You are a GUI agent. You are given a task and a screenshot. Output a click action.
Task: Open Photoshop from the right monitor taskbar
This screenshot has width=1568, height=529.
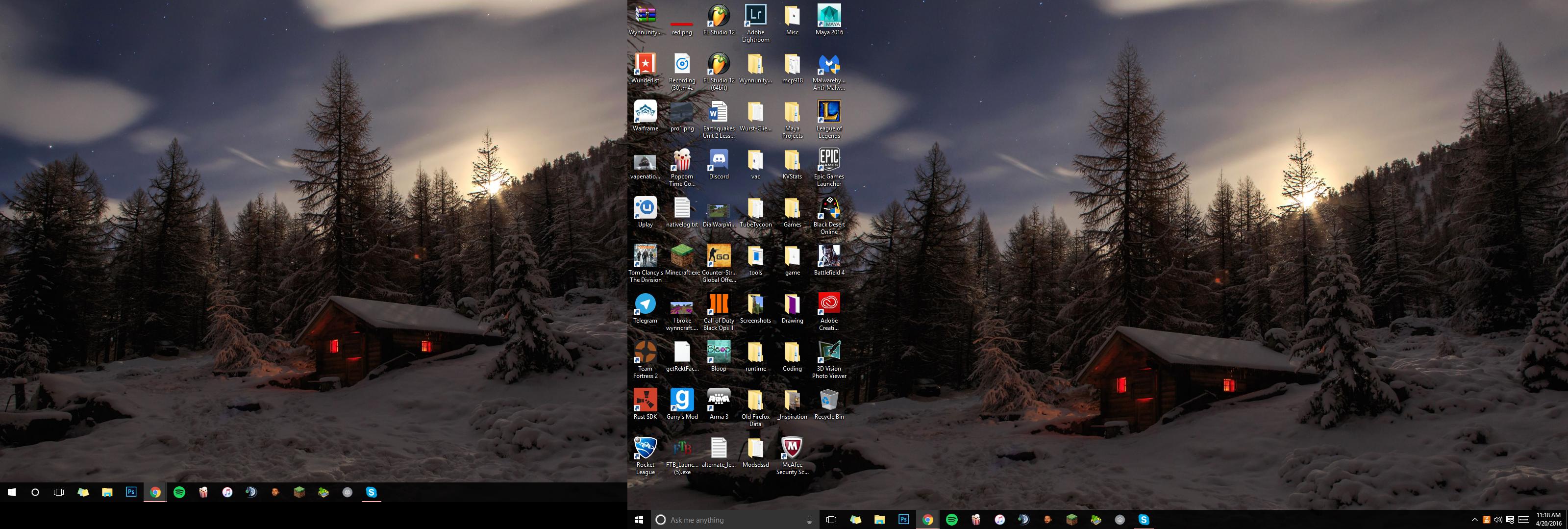903,519
